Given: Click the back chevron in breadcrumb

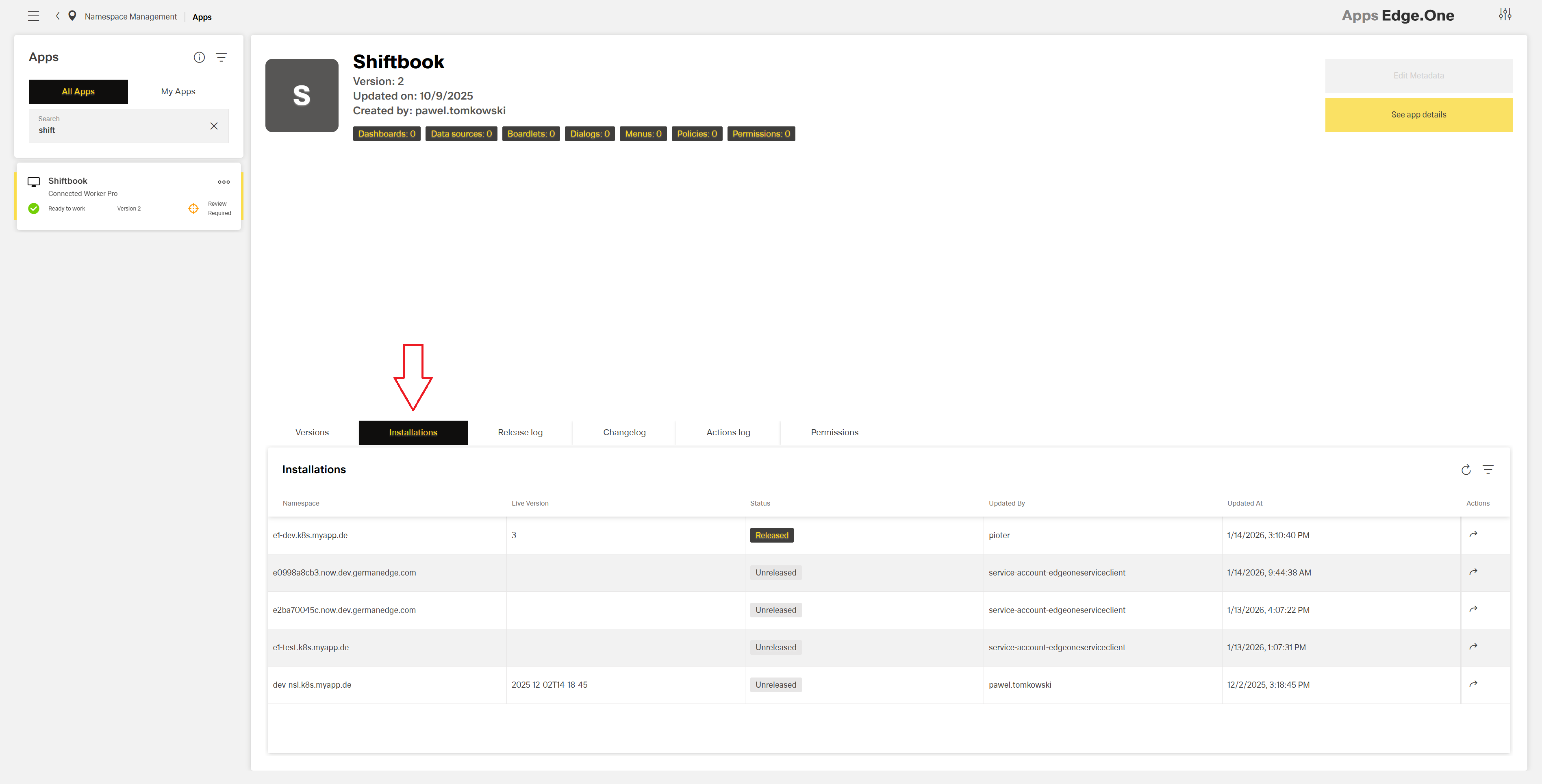Looking at the screenshot, I should tap(57, 16).
